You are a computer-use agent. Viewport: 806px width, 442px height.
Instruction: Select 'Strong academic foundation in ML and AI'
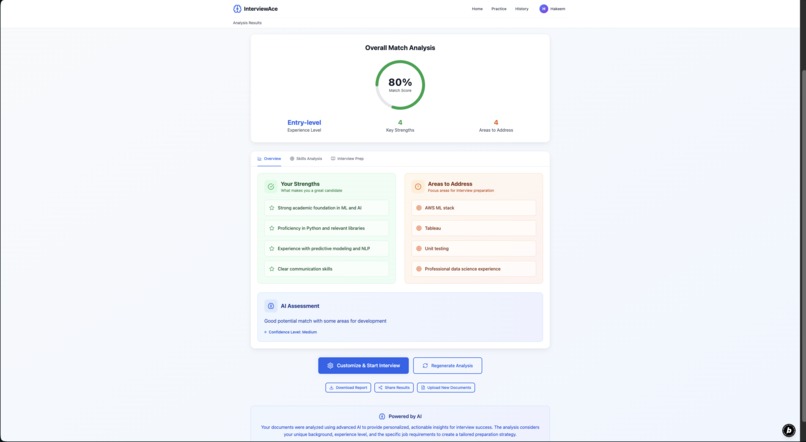pyautogui.click(x=327, y=208)
